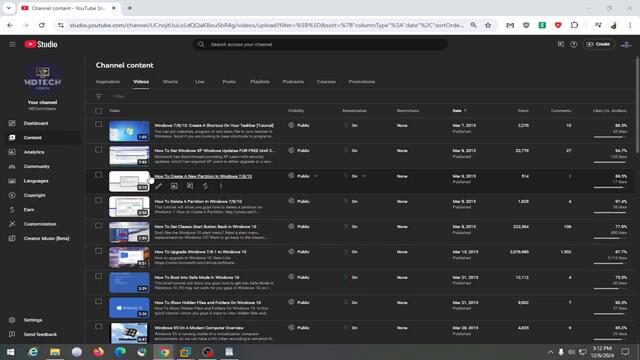Switch to the Live tab

[200, 82]
